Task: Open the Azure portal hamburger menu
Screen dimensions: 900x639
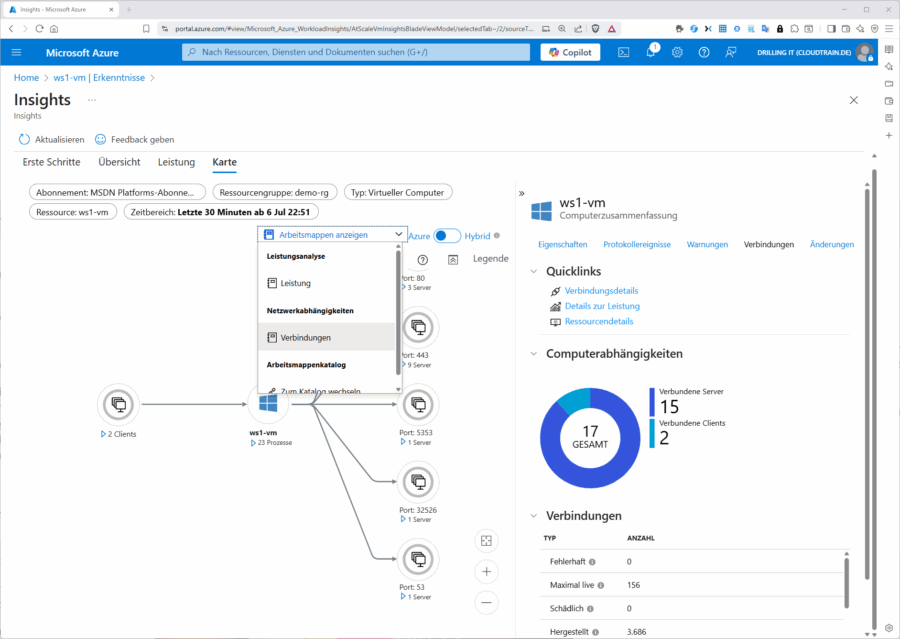Action: coord(17,52)
